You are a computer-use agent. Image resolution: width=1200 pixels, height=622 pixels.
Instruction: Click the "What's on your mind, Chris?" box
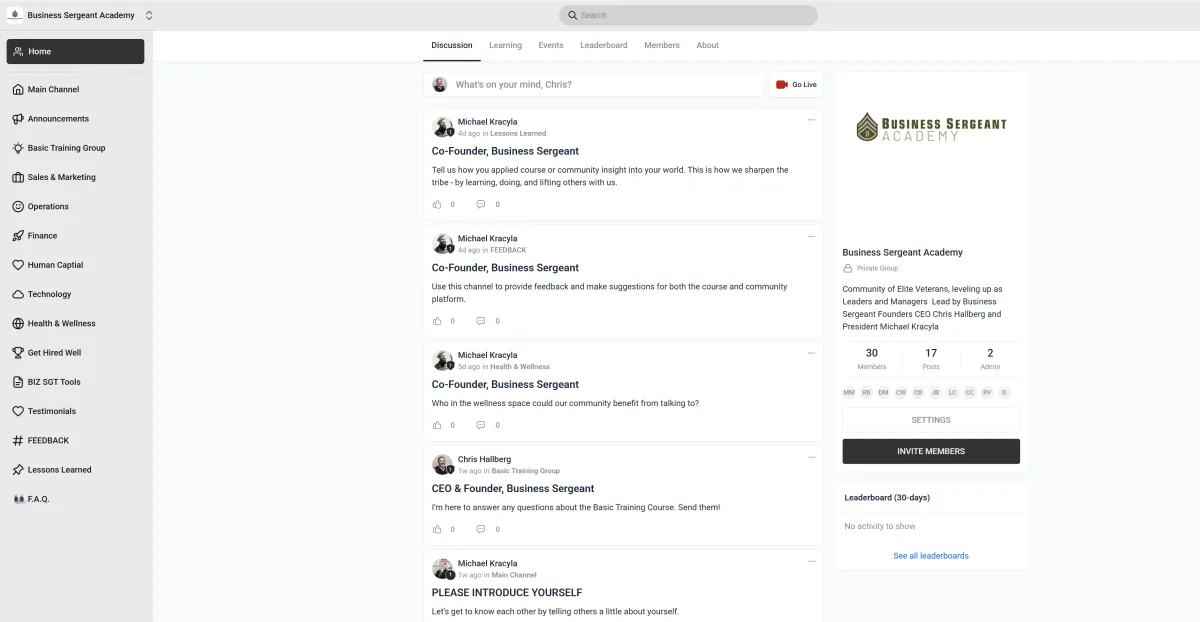pyautogui.click(x=594, y=85)
